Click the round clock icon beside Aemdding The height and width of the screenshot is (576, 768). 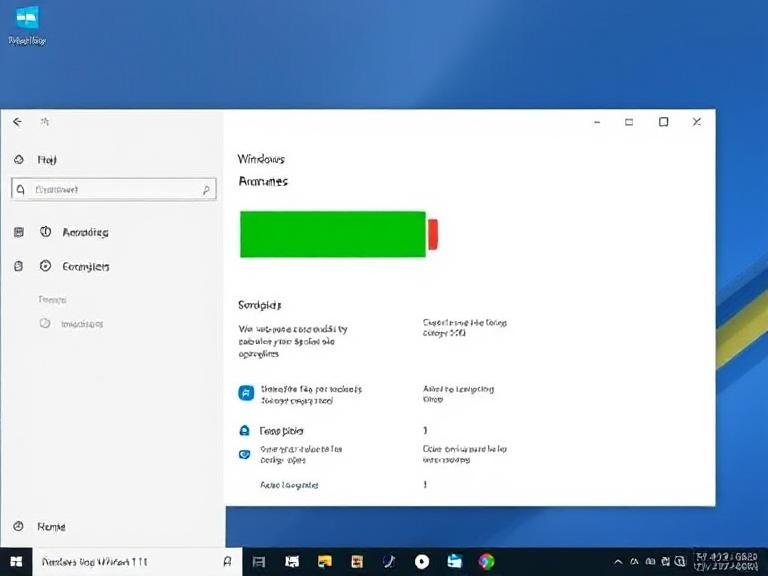pyautogui.click(x=45, y=232)
